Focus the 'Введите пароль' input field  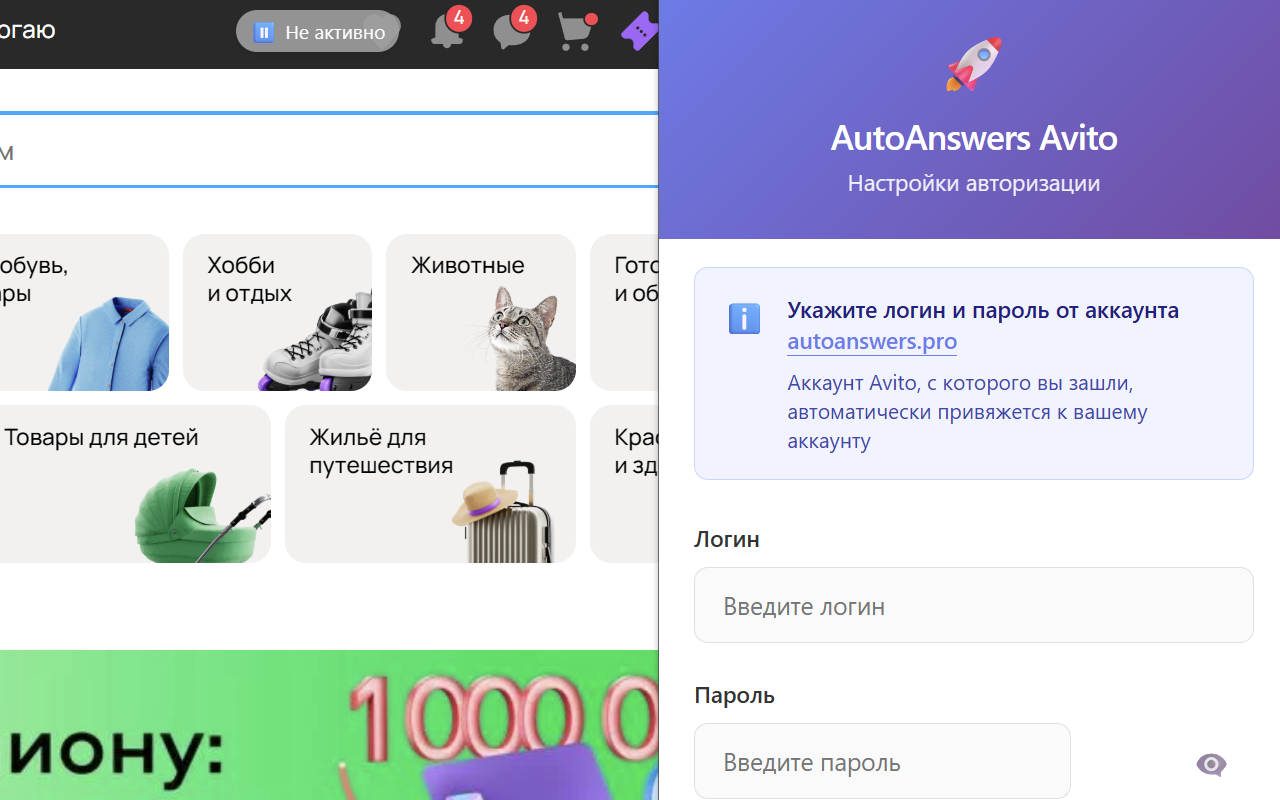pyautogui.click(x=882, y=761)
